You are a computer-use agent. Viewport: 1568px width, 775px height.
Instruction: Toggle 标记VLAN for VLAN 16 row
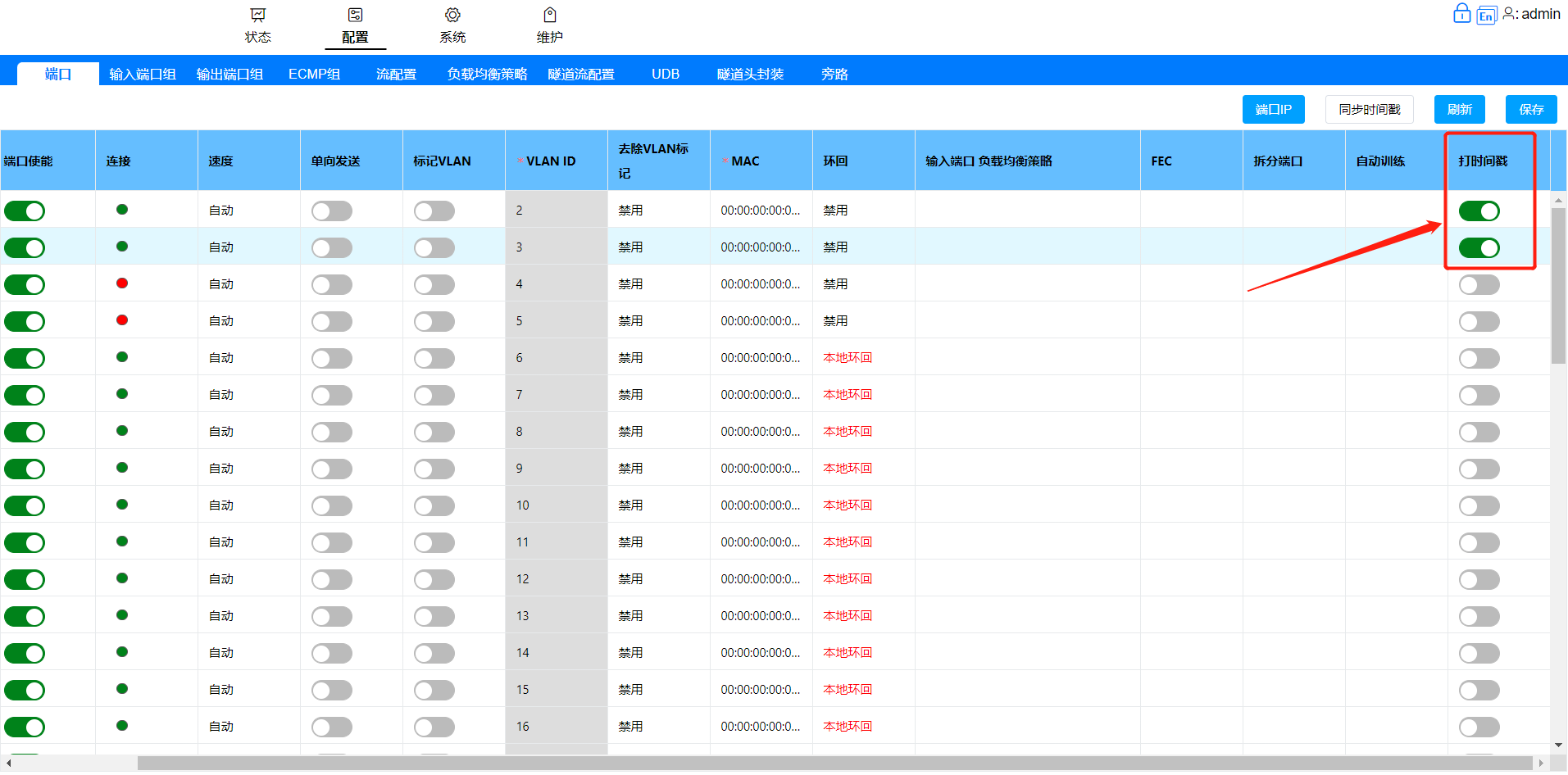point(434,727)
